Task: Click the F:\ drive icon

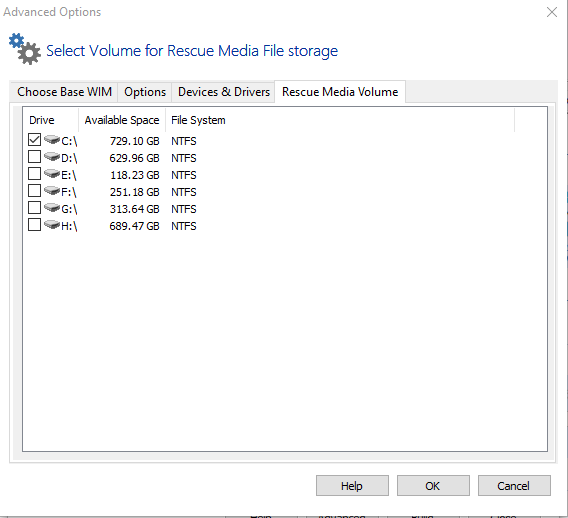Action: (x=52, y=191)
